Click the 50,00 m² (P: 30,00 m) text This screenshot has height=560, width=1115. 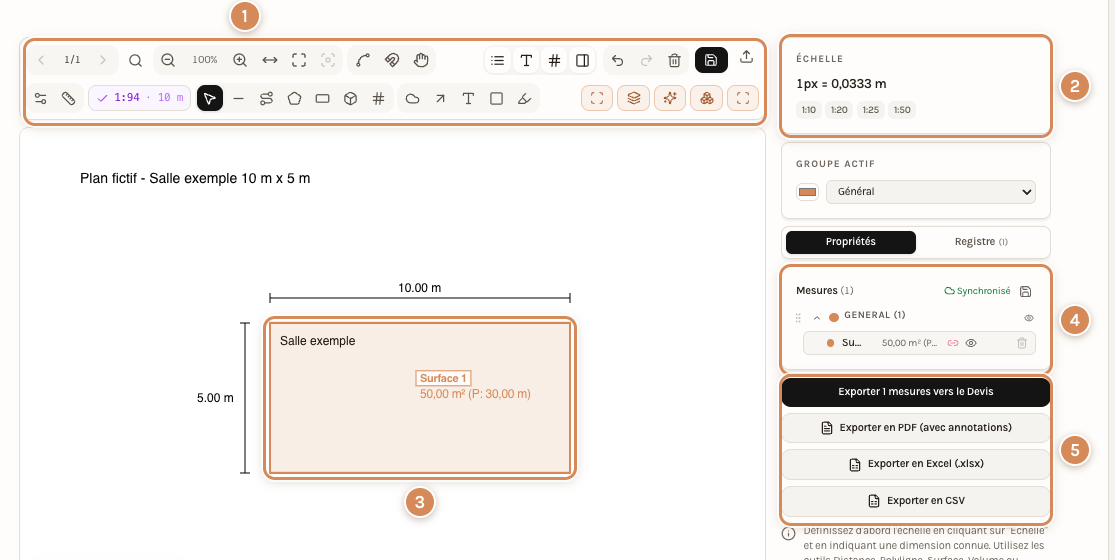475,394
